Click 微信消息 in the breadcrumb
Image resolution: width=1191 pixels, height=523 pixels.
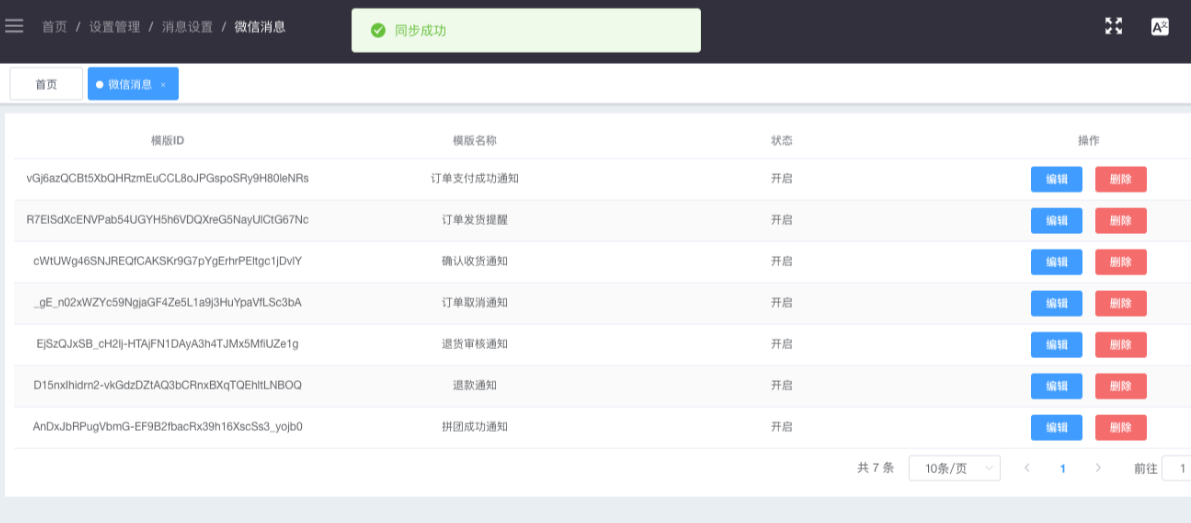coord(260,27)
